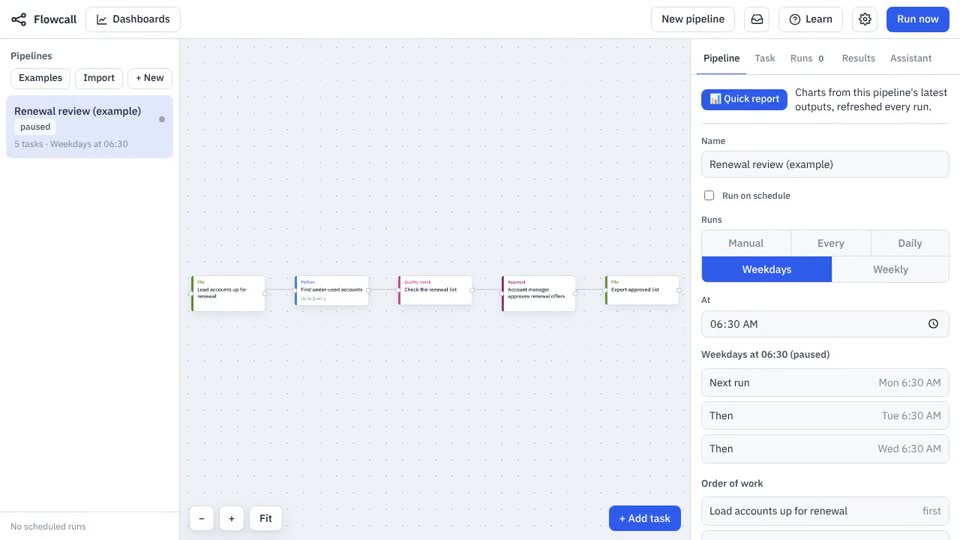The width and height of the screenshot is (960, 540).
Task: Zoom out the canvas with minus button
Action: click(201, 519)
